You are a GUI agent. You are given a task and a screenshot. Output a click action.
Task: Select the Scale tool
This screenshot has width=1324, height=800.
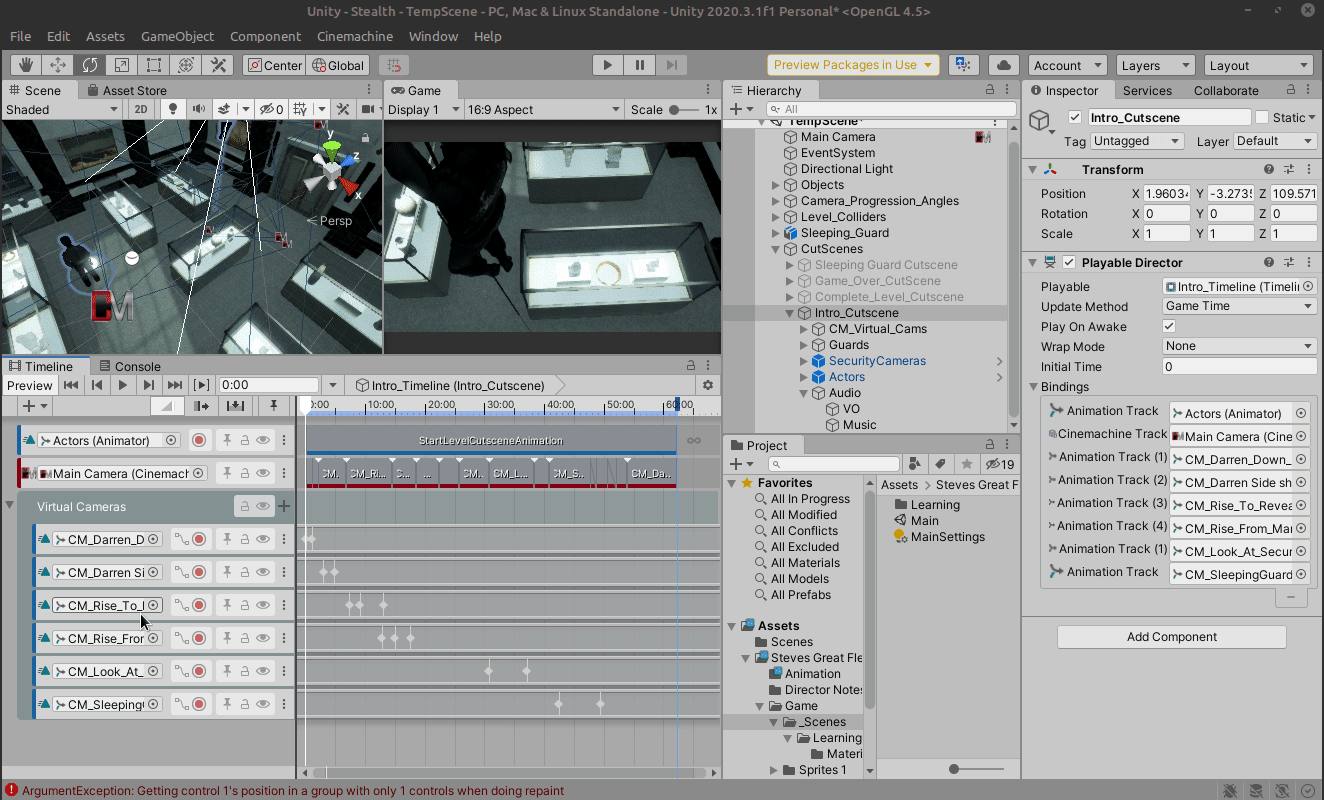click(122, 65)
